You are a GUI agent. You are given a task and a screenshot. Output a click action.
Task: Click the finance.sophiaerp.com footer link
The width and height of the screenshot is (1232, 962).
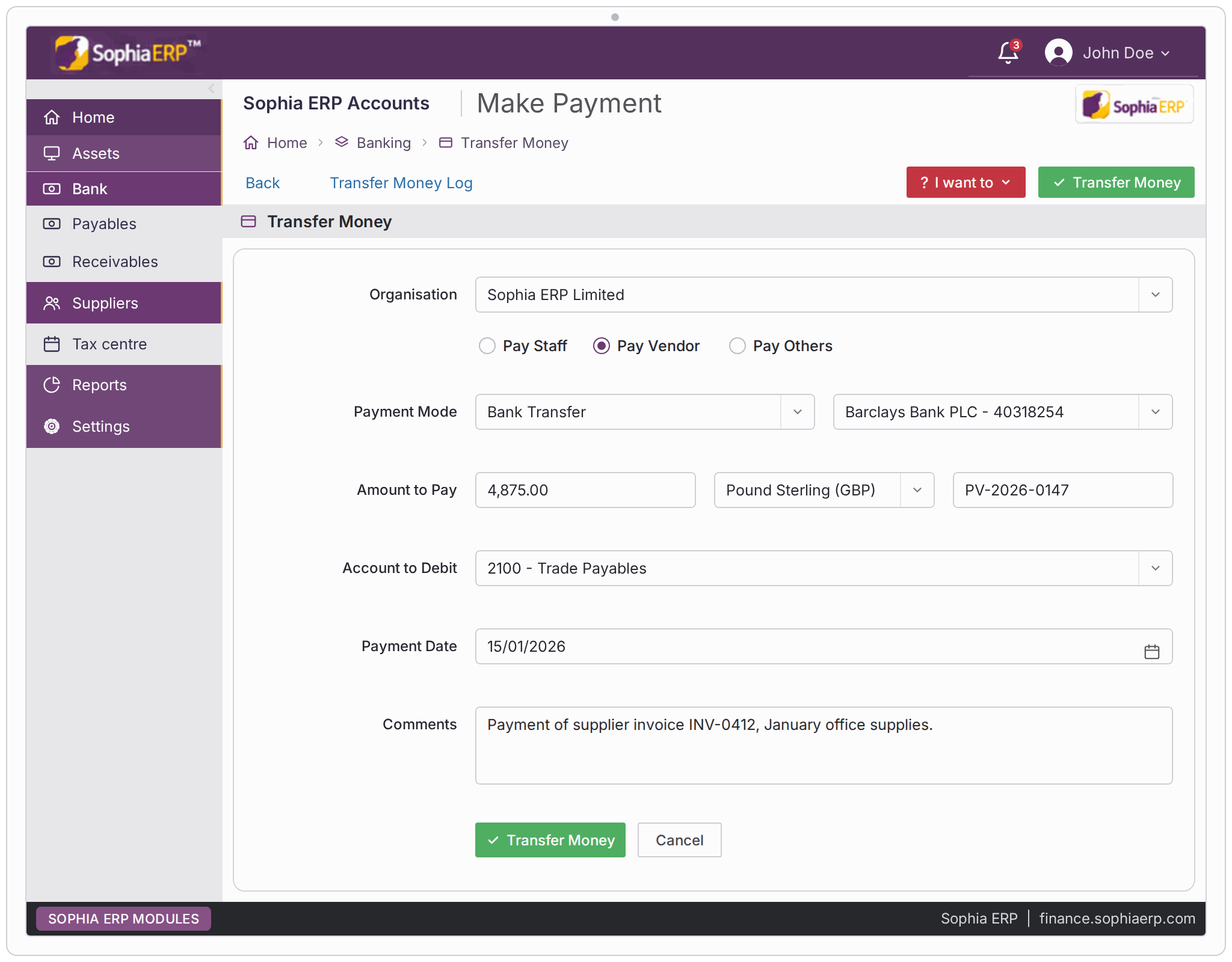click(x=1117, y=919)
